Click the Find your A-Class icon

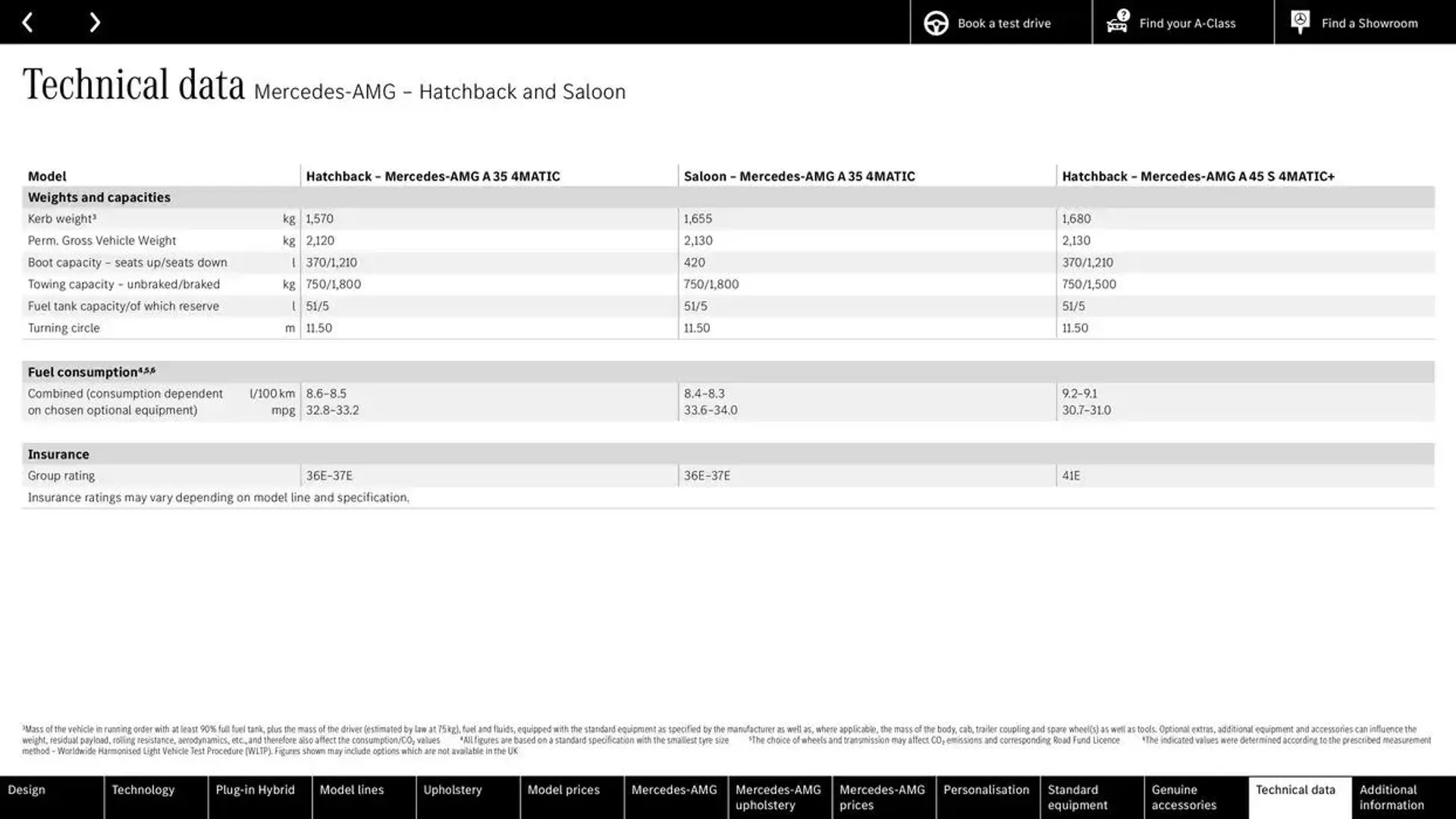click(1116, 22)
